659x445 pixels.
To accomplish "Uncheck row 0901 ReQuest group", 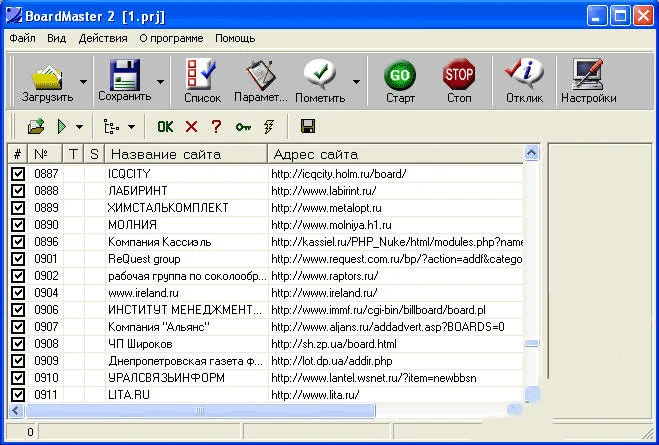I will pos(18,259).
